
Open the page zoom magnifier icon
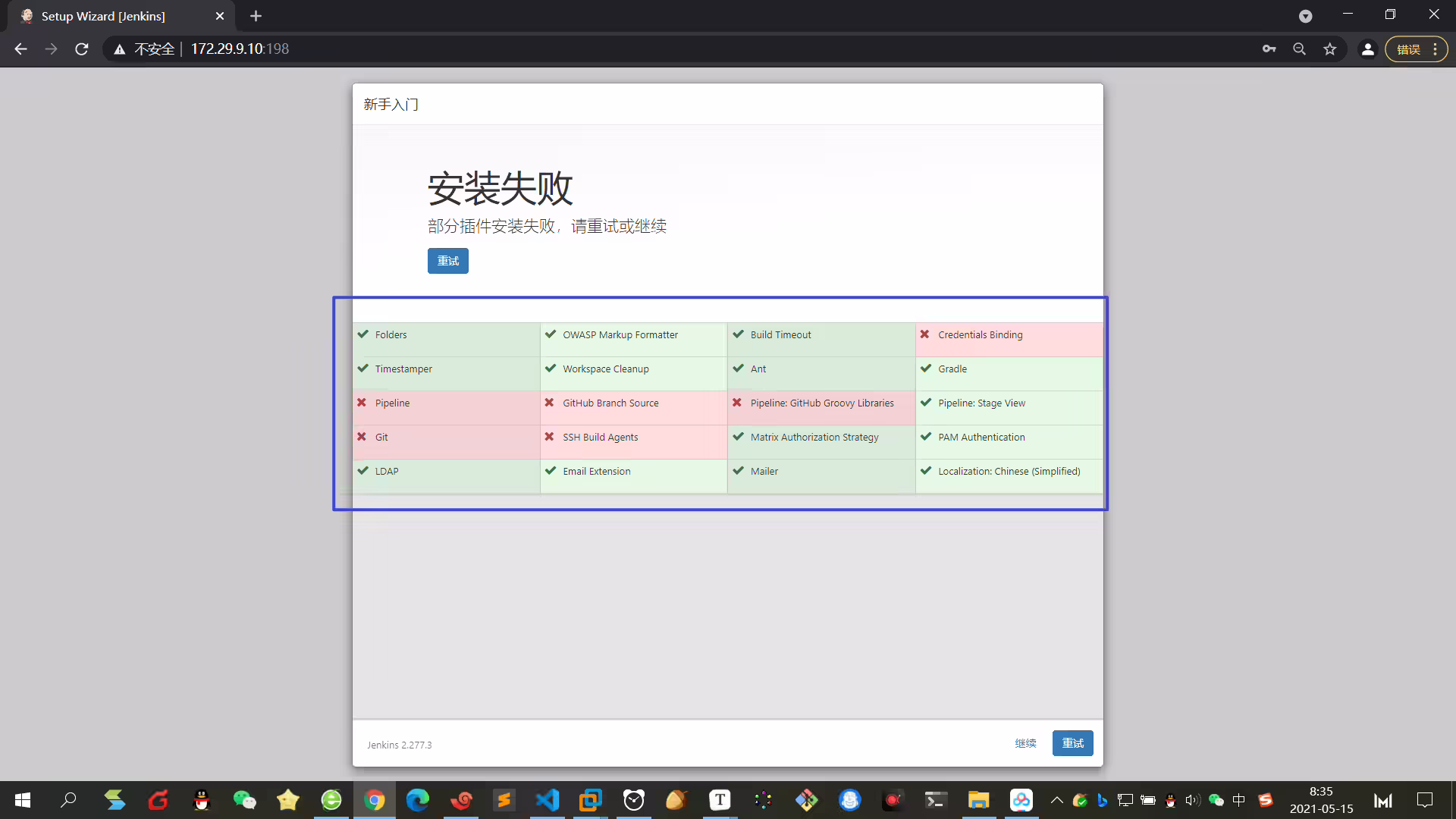click(x=1299, y=49)
